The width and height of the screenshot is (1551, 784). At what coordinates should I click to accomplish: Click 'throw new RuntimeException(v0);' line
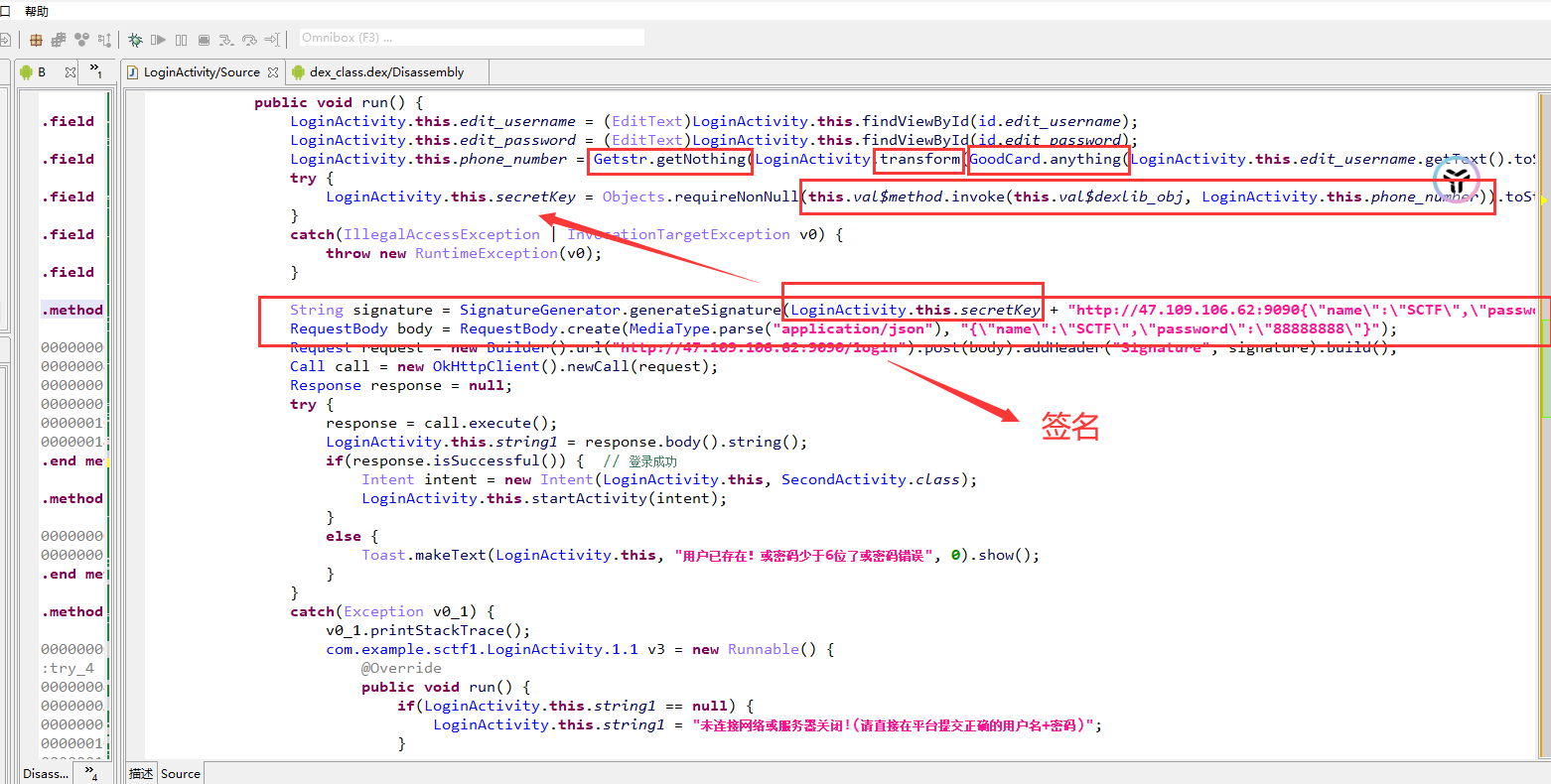click(x=464, y=253)
